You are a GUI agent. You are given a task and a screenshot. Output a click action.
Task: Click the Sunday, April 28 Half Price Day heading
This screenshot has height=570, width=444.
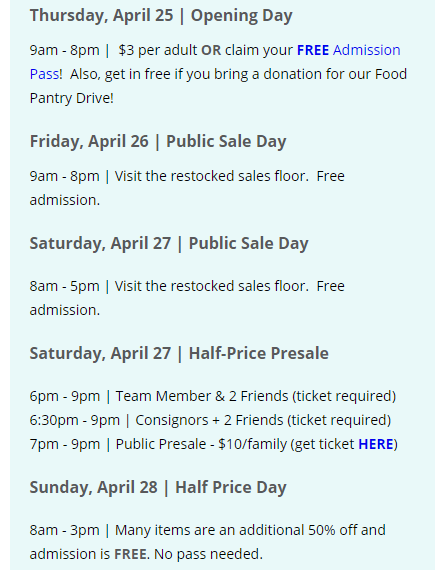pyautogui.click(x=158, y=487)
